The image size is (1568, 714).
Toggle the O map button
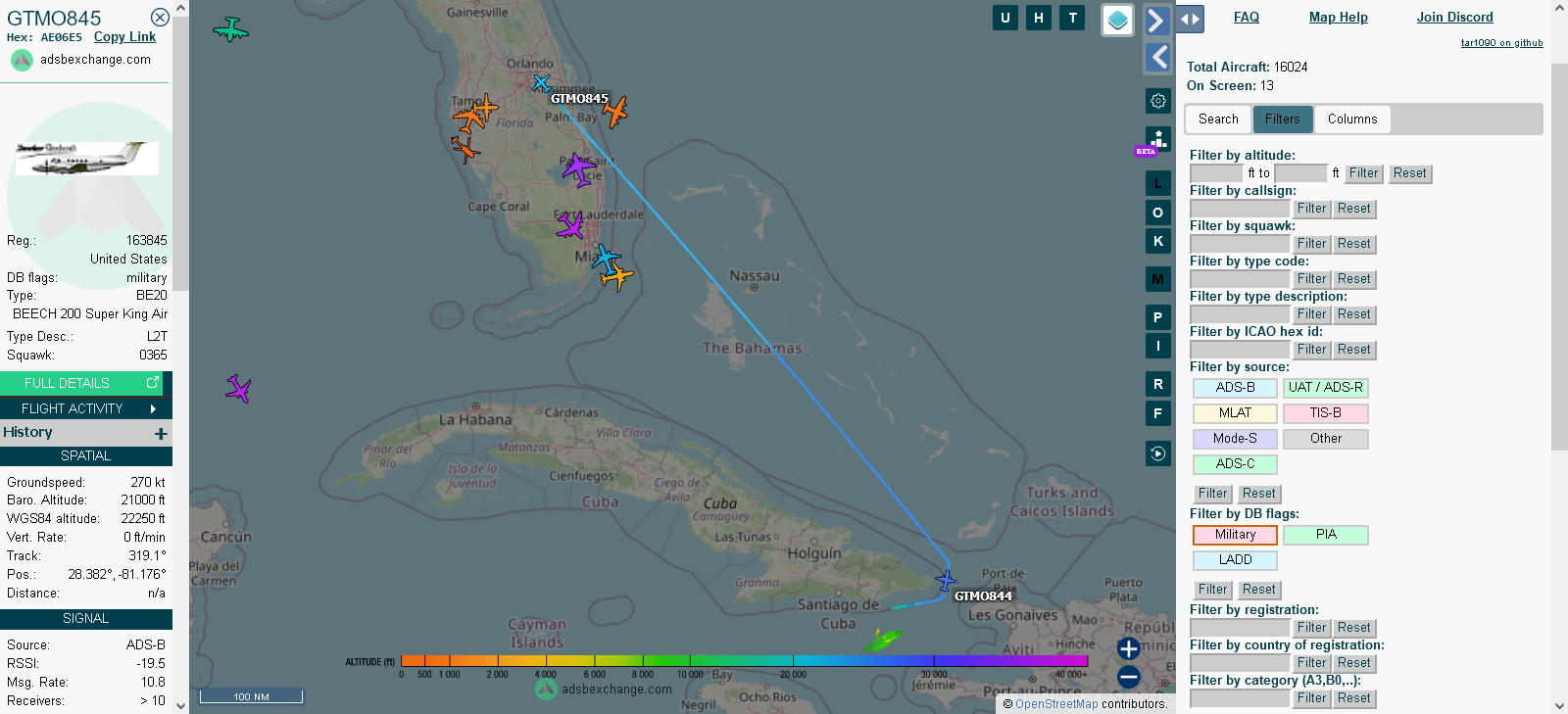[1157, 213]
